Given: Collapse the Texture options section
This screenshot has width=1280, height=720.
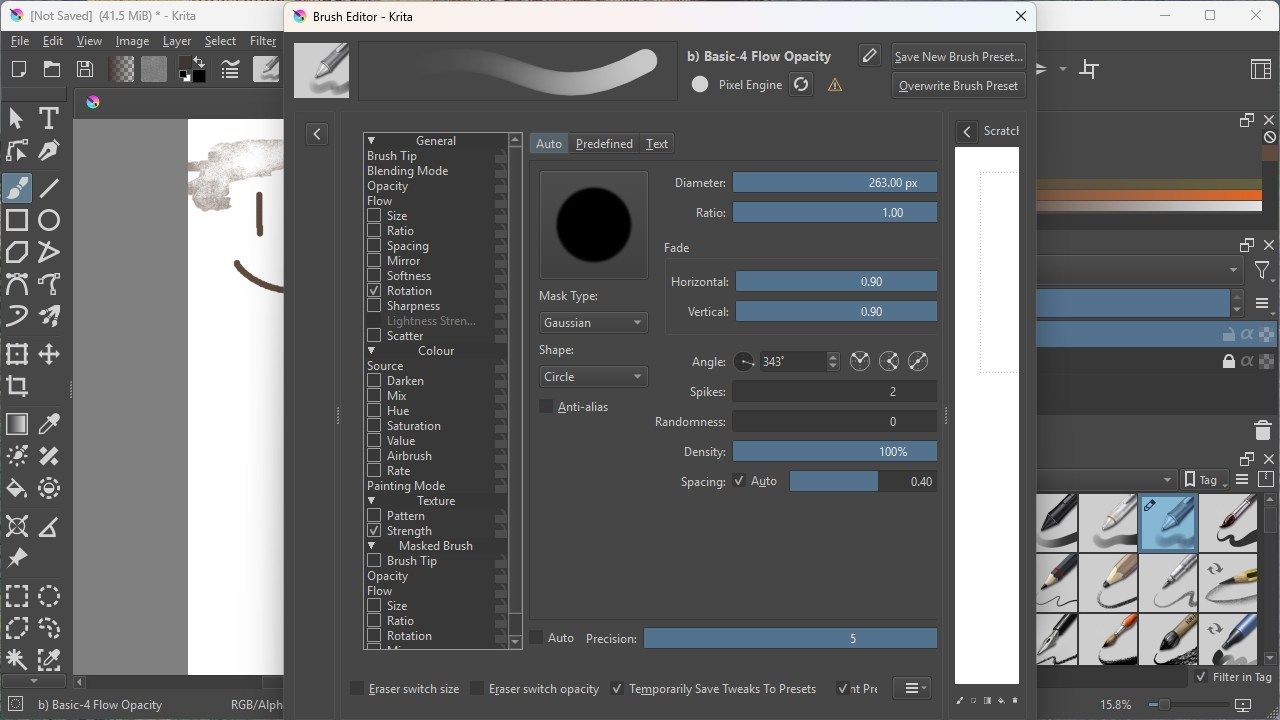Looking at the screenshot, I should 371,501.
